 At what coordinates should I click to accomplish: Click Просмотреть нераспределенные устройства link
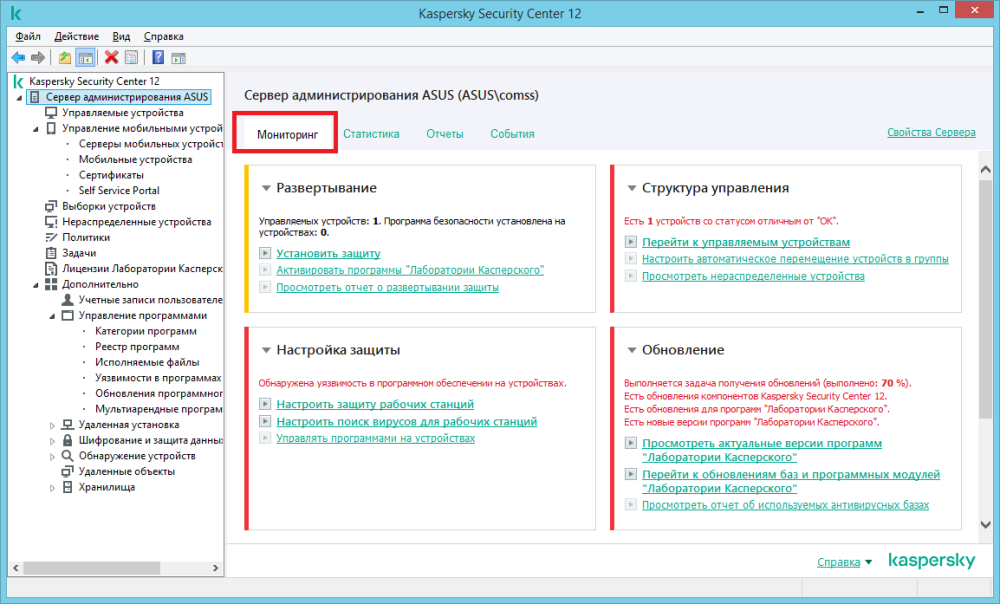tap(753, 276)
